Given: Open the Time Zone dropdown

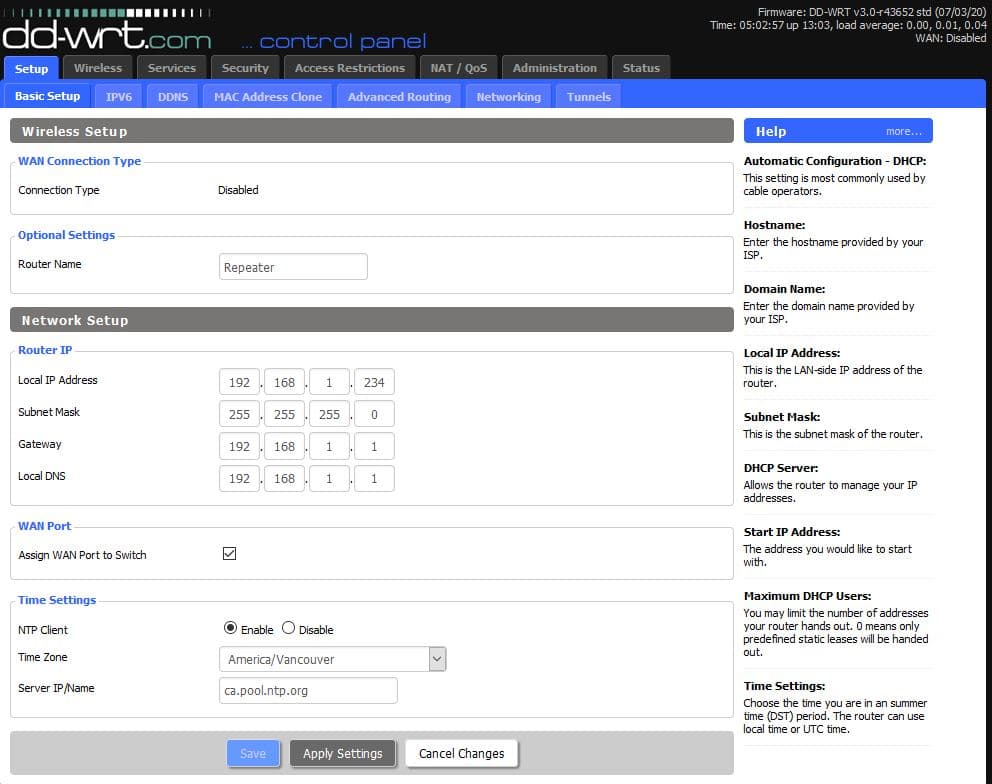Looking at the screenshot, I should click(x=332, y=659).
